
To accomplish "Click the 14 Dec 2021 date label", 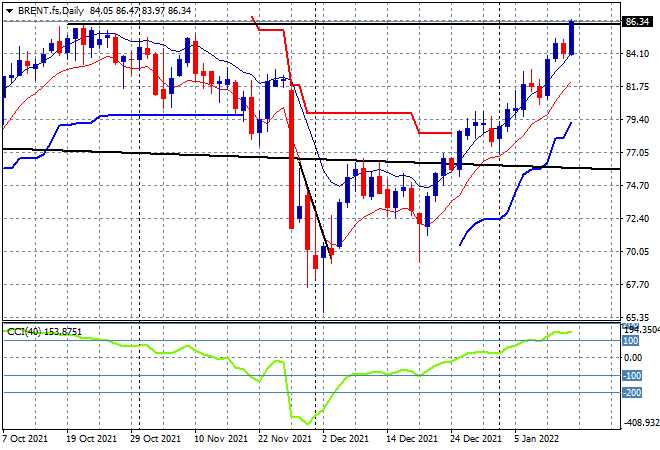I will (x=412, y=439).
